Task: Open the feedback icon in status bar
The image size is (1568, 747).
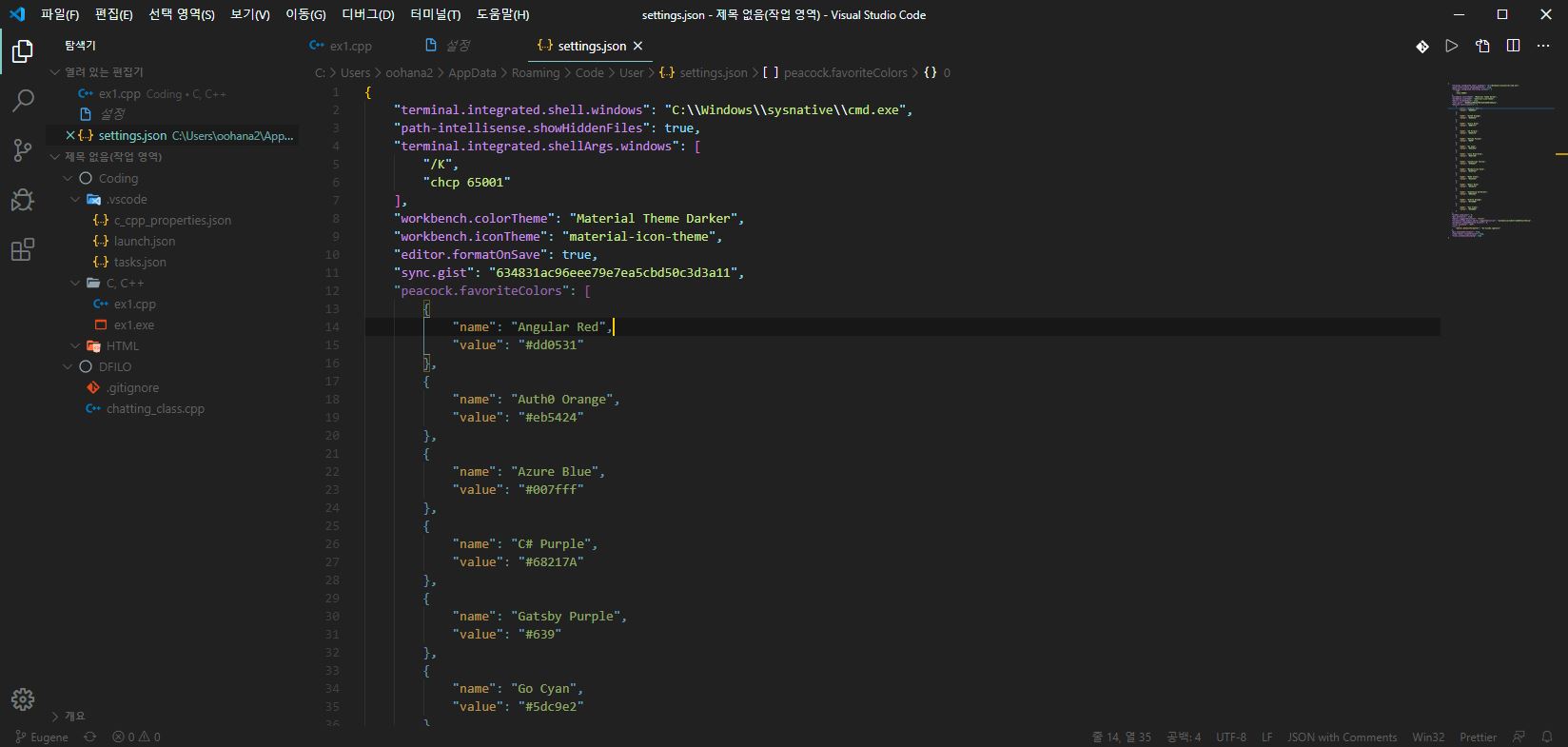Action: (1519, 737)
